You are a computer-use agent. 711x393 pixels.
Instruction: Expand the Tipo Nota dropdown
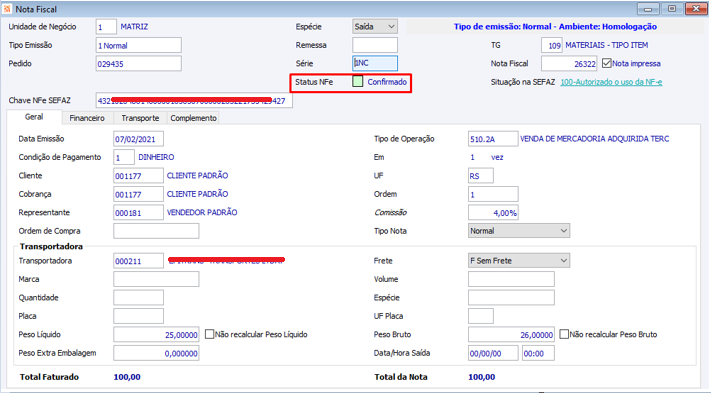[x=519, y=231]
